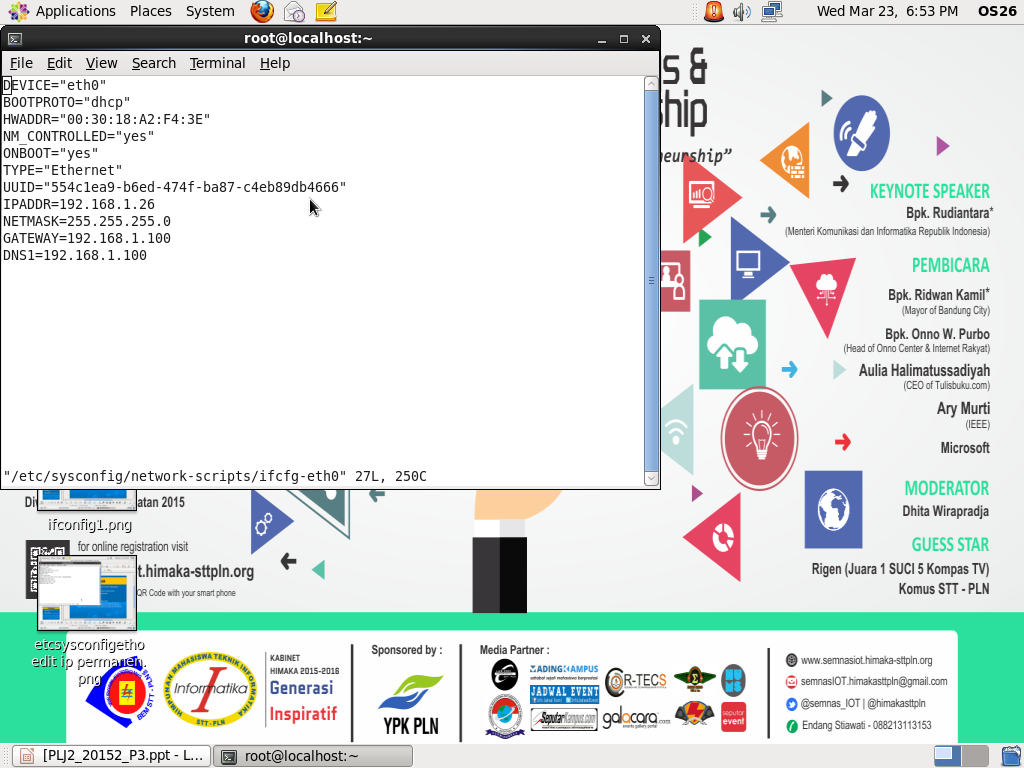
Task: Click the TYPE="Ethernet" line
Action: point(63,170)
